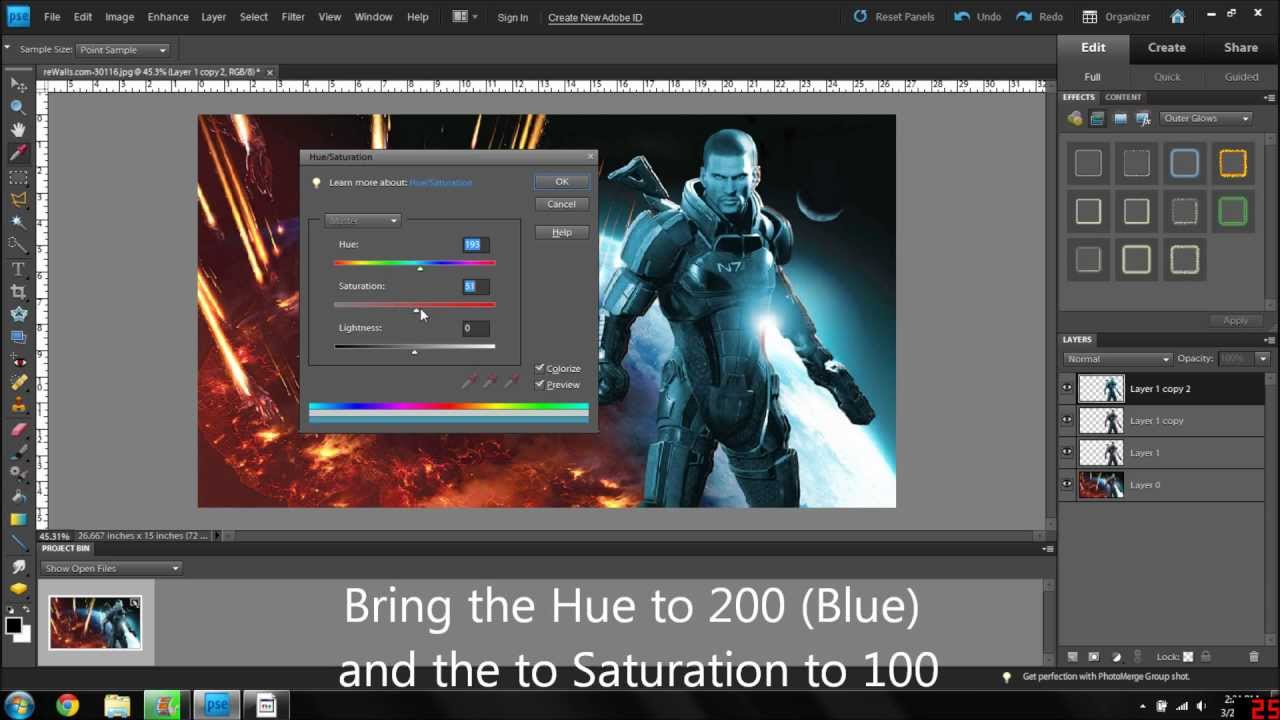The image size is (1280, 720).
Task: Select the Clone Stamp tool
Action: 18,406
